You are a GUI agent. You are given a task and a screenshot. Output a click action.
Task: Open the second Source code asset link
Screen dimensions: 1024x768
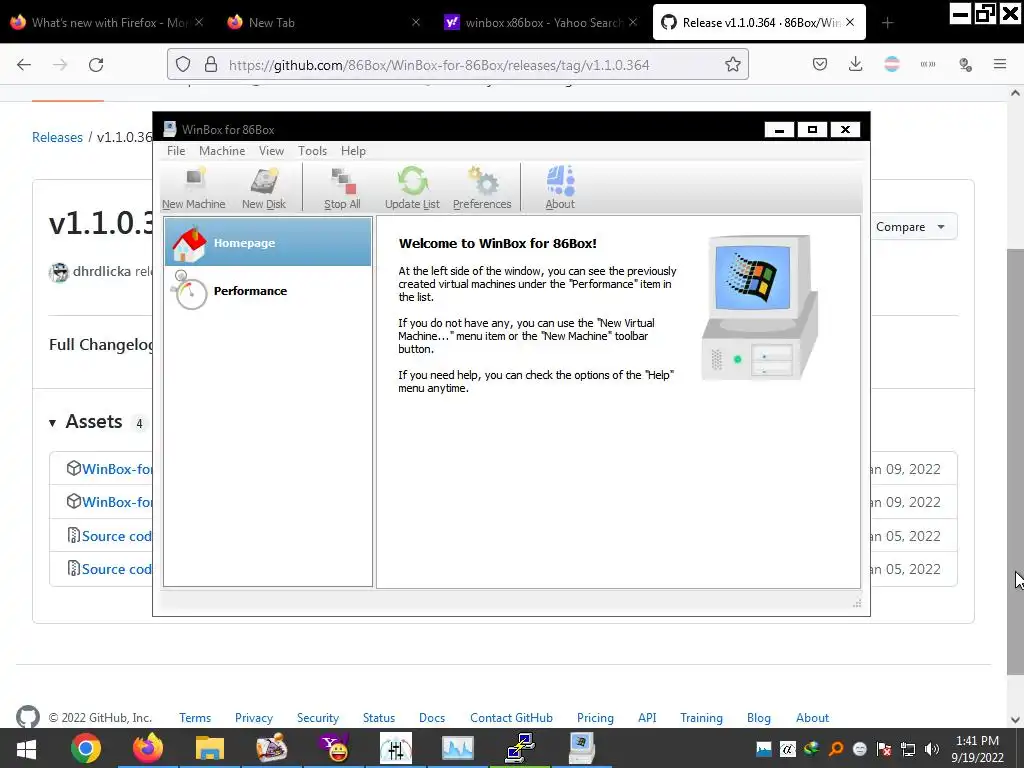(x=116, y=569)
